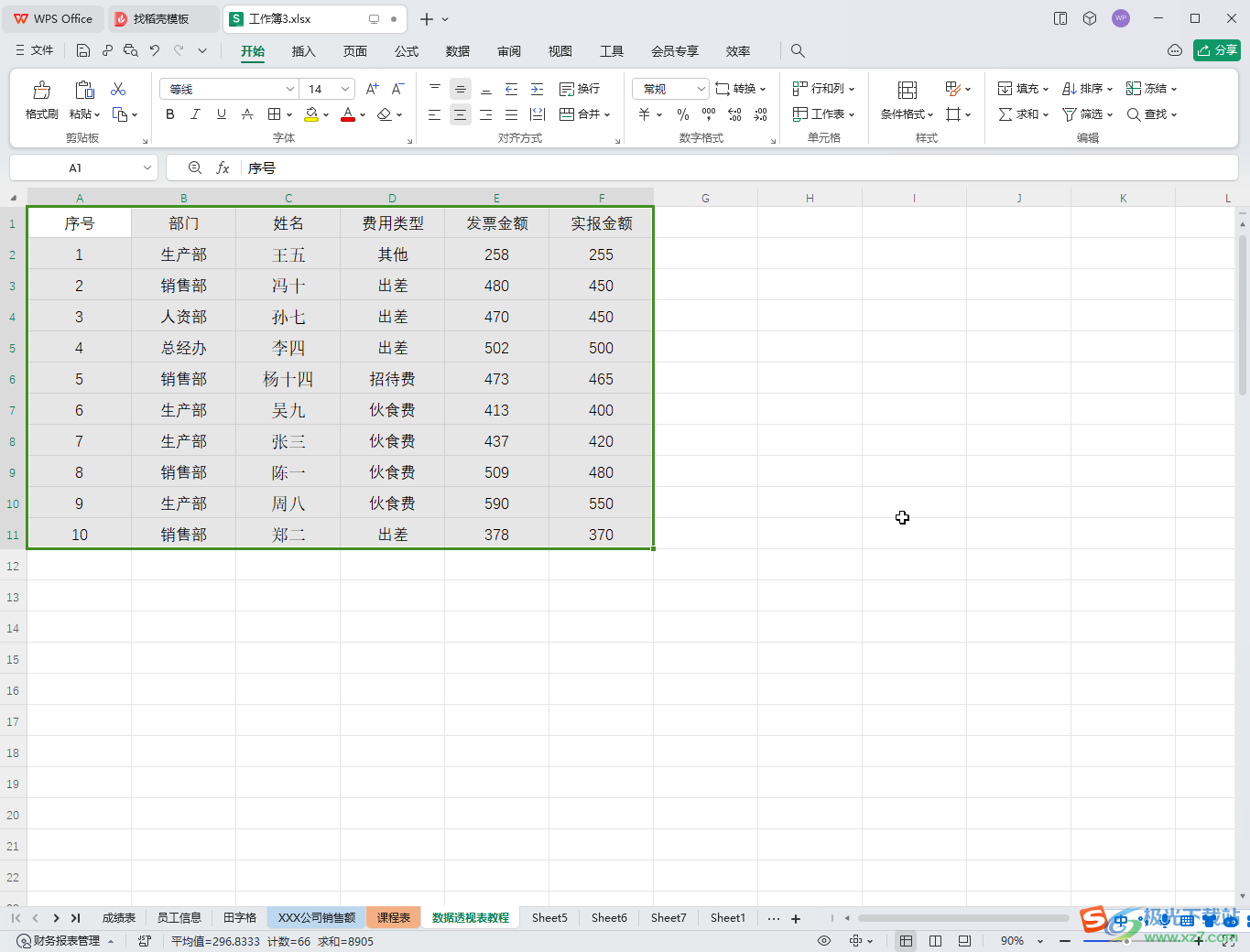Increase indent in alignment group
This screenshot has height=952, width=1250.
538,89
